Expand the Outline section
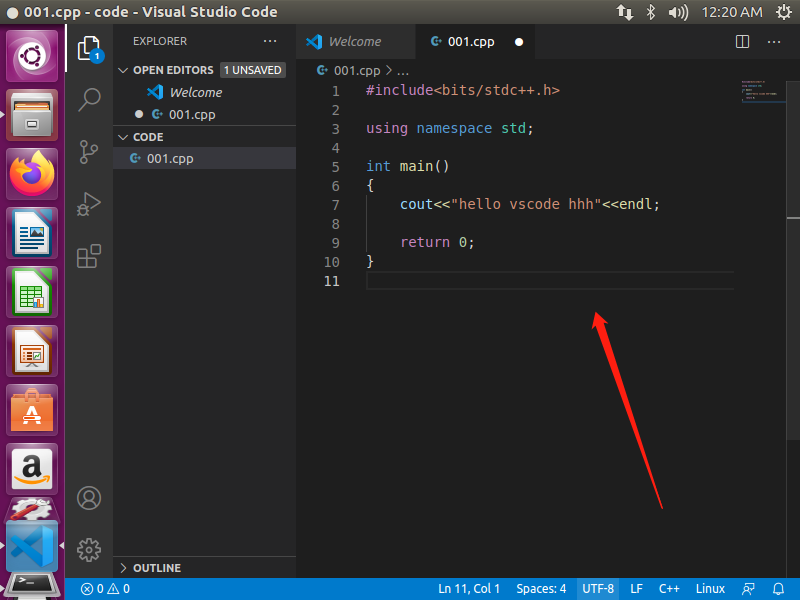Image resolution: width=800 pixels, height=600 pixels. pos(123,568)
